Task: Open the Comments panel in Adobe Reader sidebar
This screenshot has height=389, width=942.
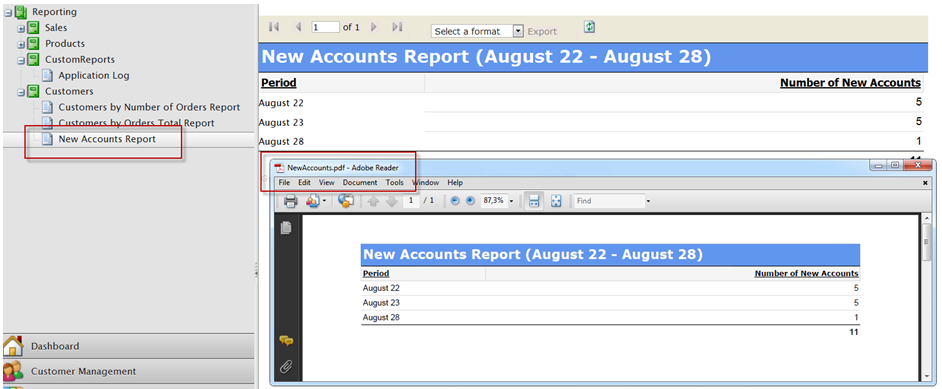Action: [x=287, y=341]
